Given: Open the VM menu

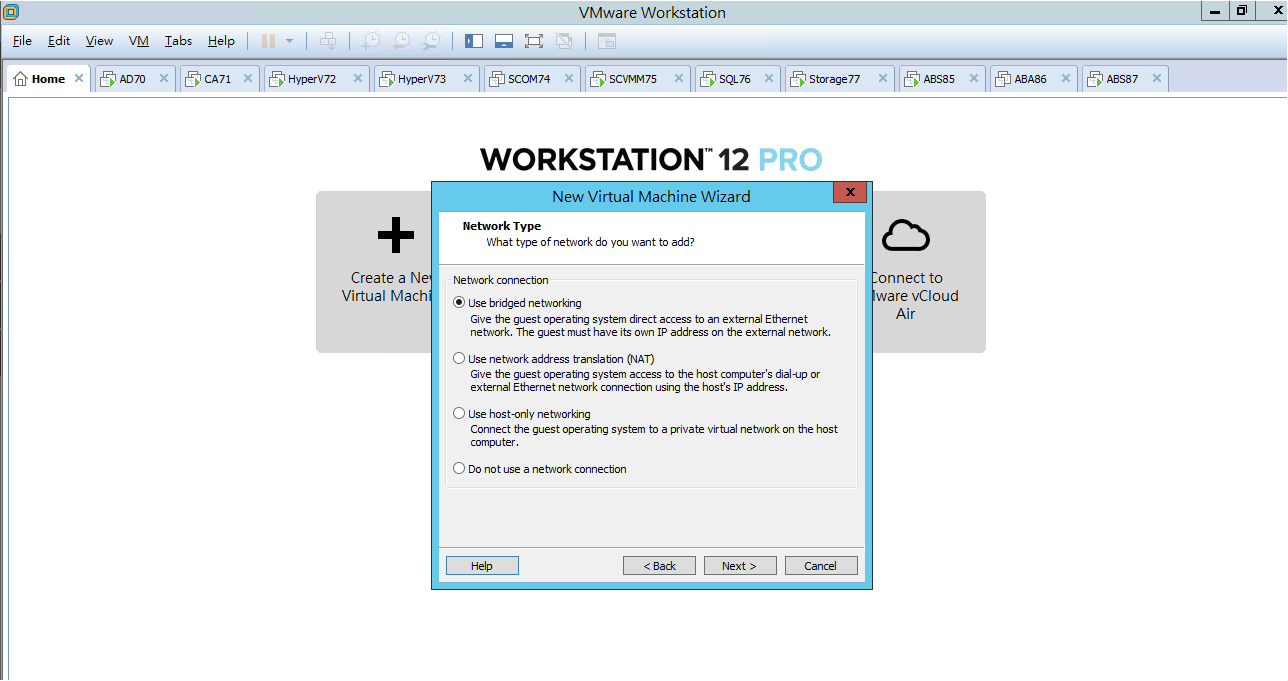Looking at the screenshot, I should tap(139, 41).
